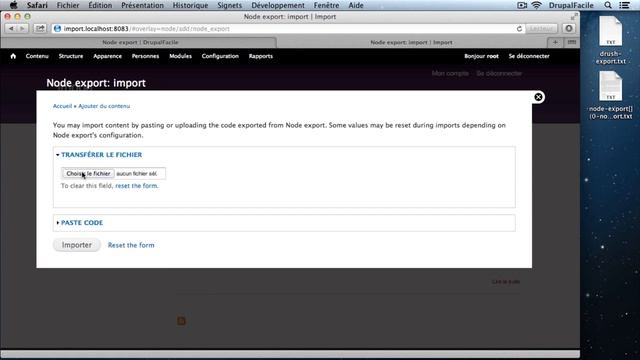Open the Présentation menu
640x360 pixels.
click(x=142, y=5)
